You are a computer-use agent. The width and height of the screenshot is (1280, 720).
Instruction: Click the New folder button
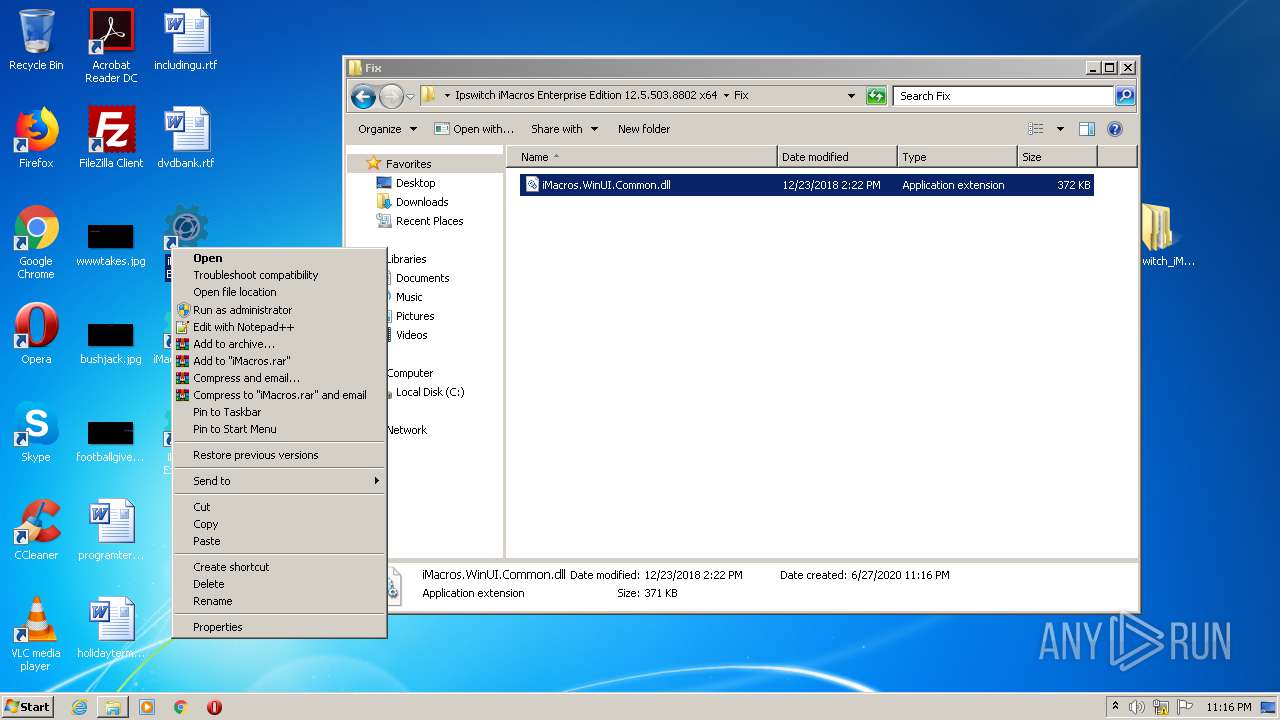(x=644, y=129)
